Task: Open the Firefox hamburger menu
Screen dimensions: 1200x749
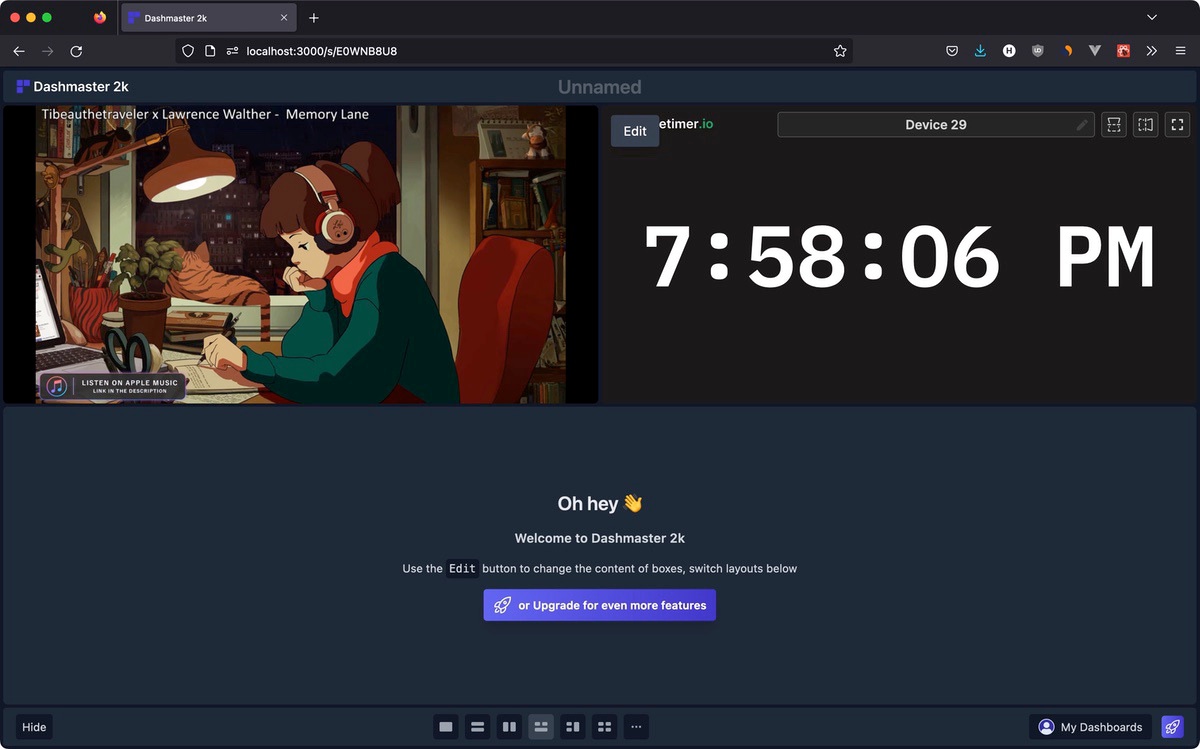Action: tap(1180, 50)
